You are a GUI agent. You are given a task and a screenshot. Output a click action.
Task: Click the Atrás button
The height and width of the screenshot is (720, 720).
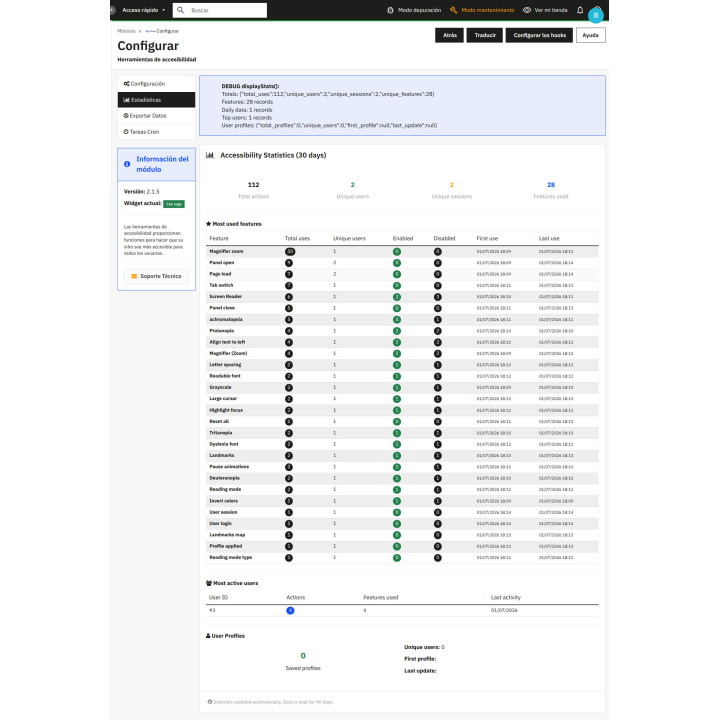coord(450,35)
